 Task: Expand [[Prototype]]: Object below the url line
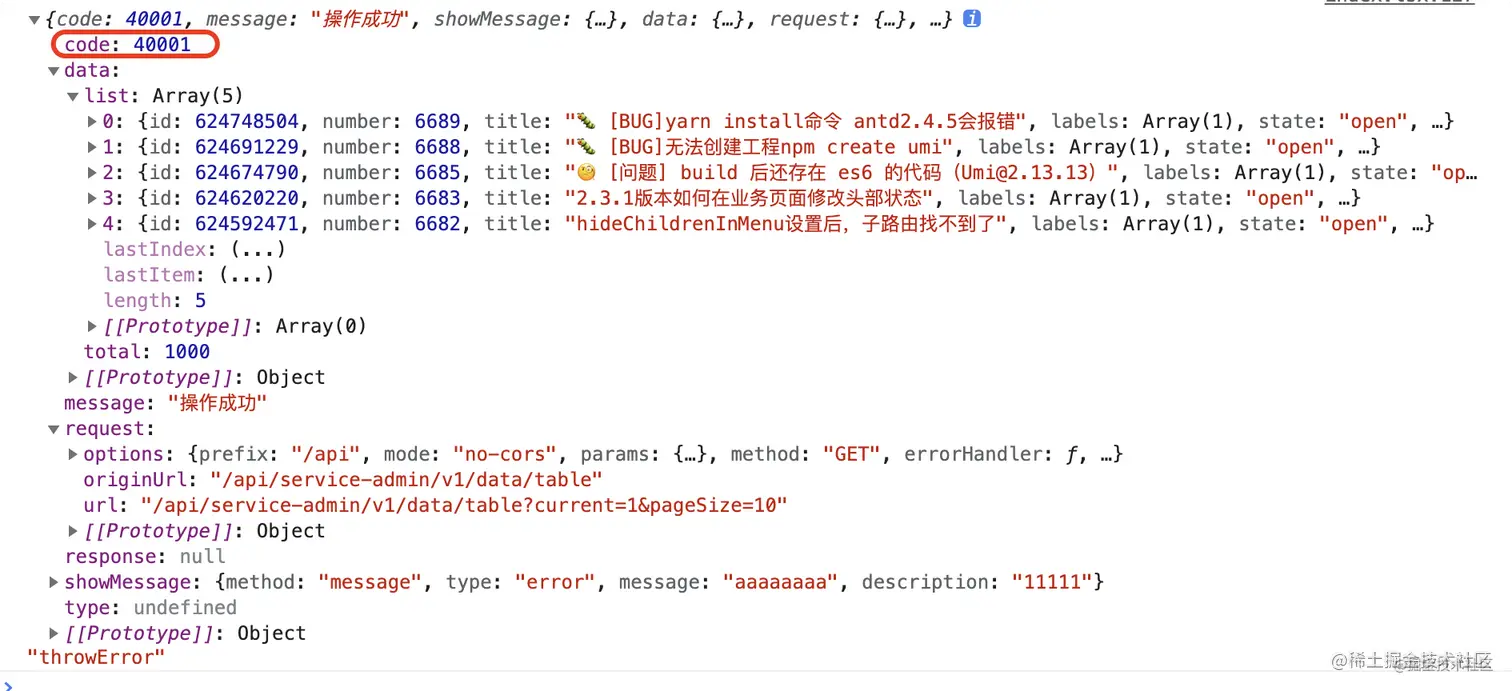point(73,531)
